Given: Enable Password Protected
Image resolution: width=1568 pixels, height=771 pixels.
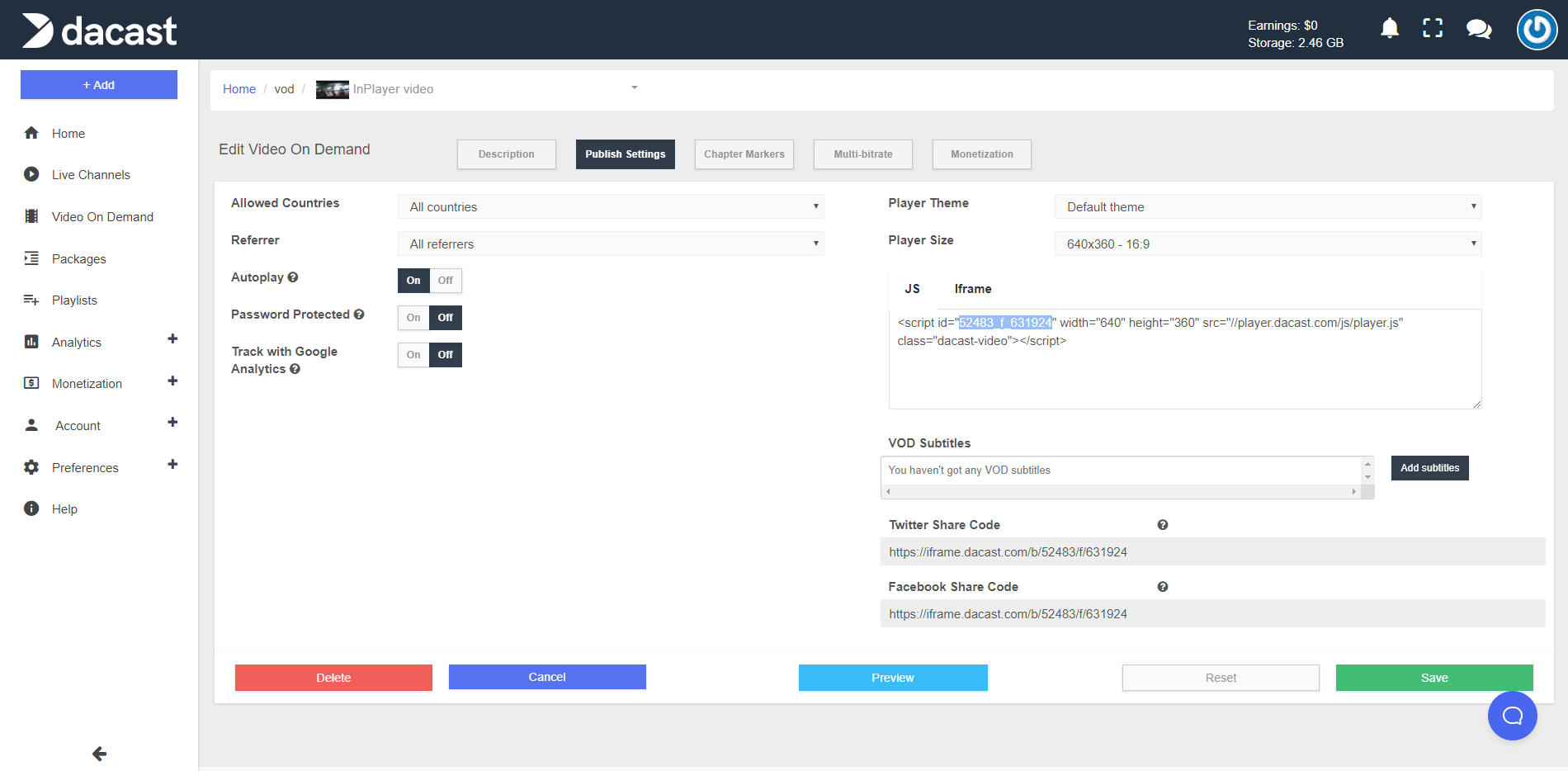Looking at the screenshot, I should [x=413, y=317].
